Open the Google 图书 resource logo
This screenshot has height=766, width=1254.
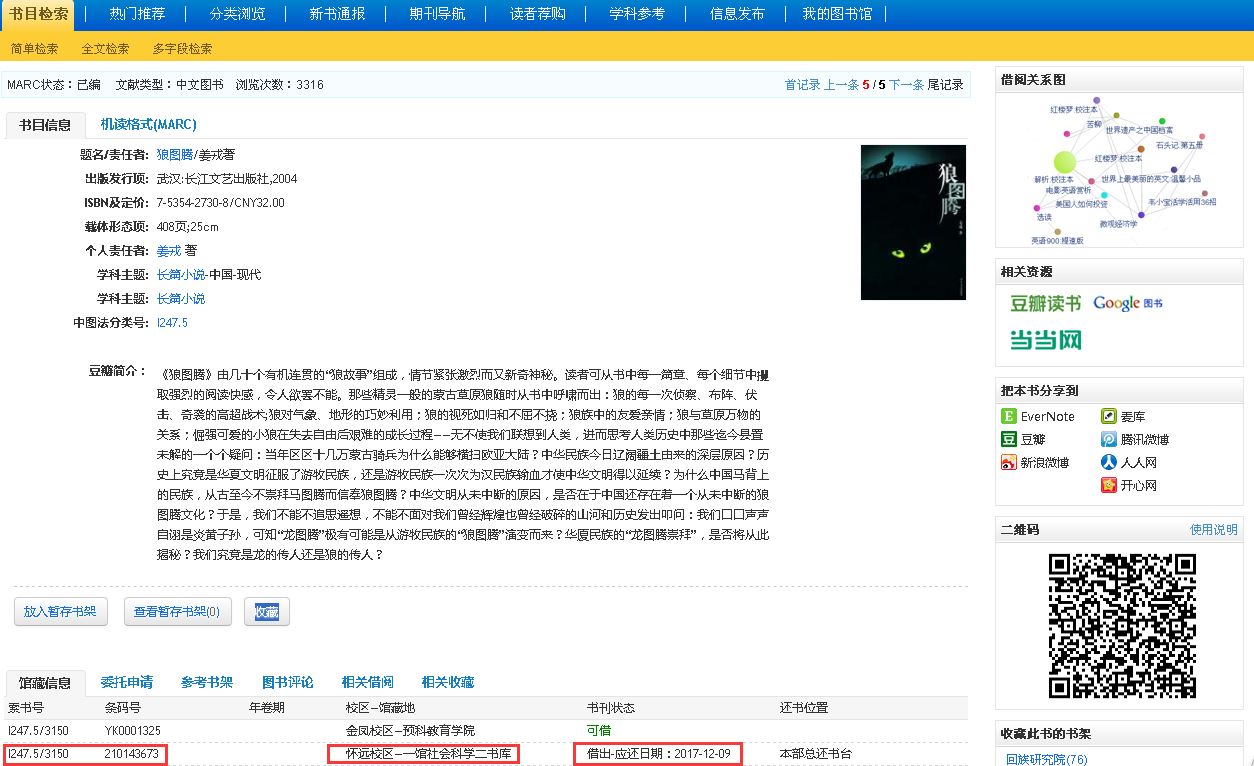1128,303
